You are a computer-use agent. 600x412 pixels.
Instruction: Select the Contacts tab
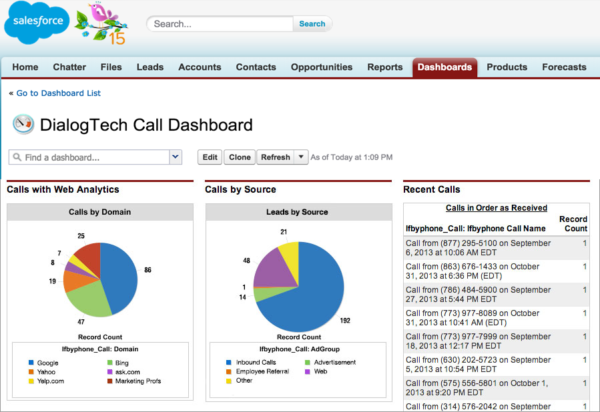tap(256, 67)
